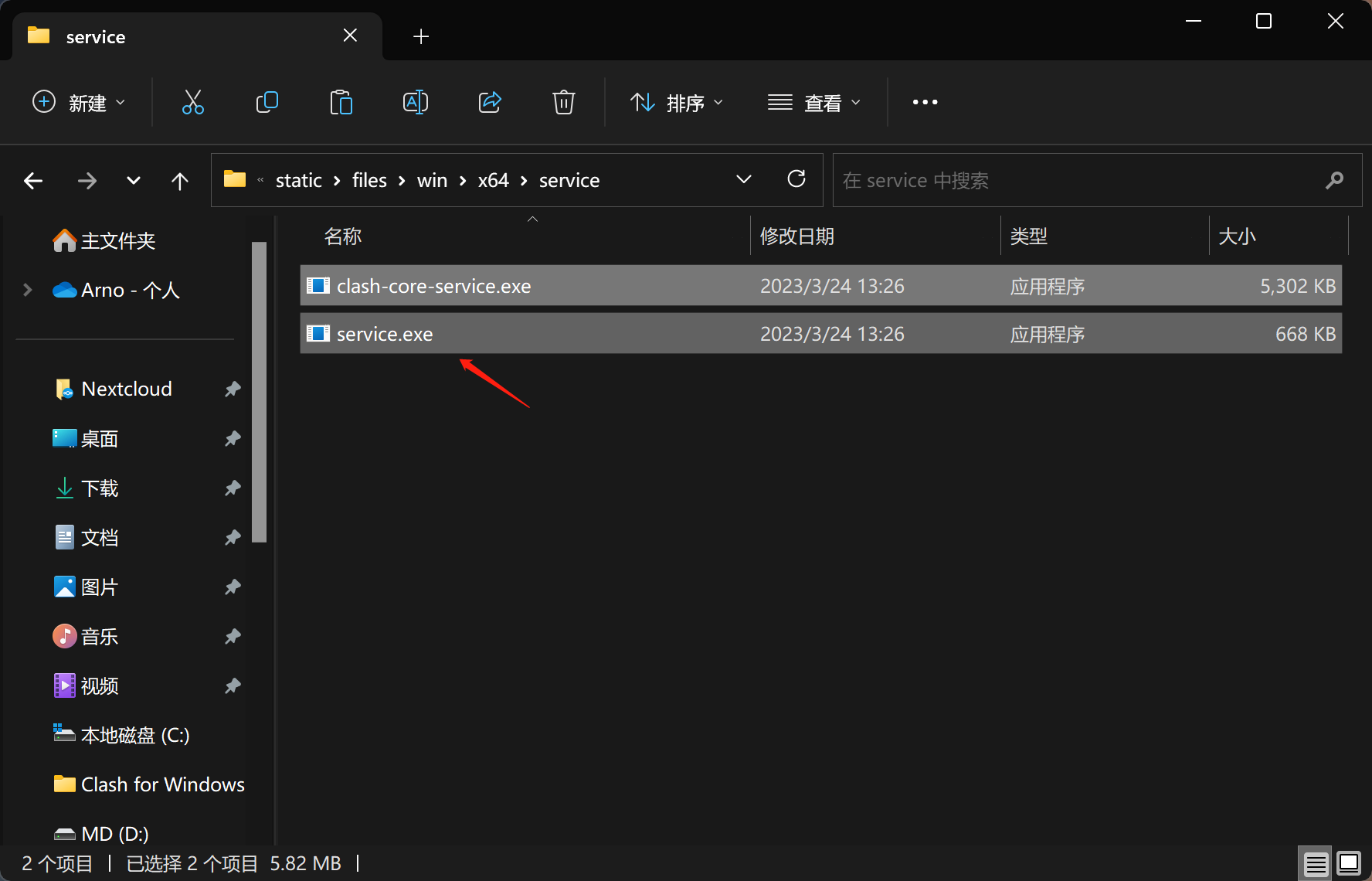Navigate to win in breadcrumb
The height and width of the screenshot is (881, 1372).
(432, 180)
